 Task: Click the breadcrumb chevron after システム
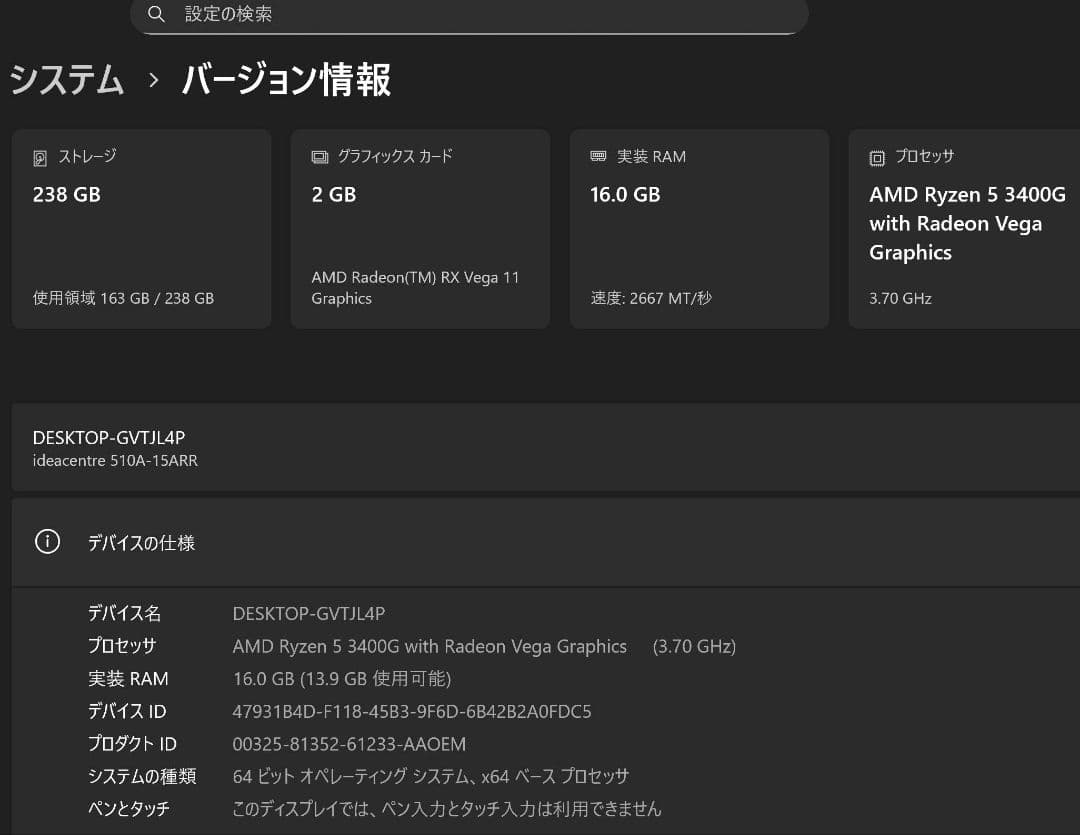[x=151, y=80]
